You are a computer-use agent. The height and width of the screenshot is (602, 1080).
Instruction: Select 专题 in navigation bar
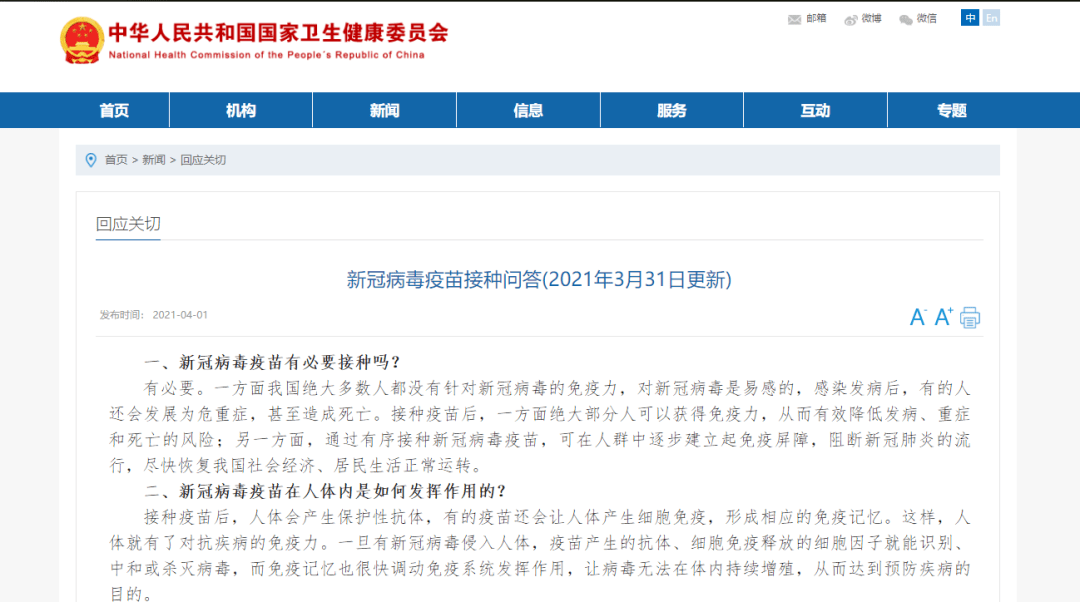[952, 110]
